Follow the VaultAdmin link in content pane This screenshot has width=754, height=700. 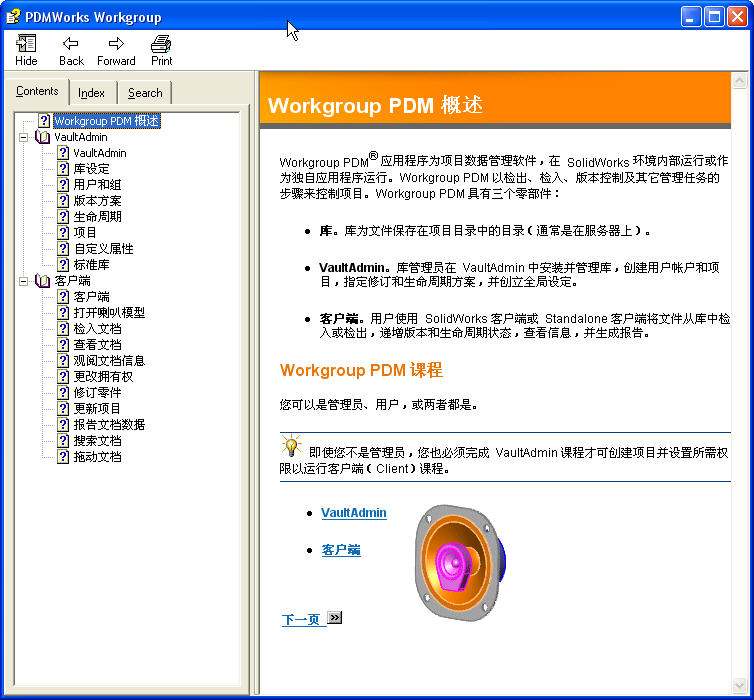[353, 513]
